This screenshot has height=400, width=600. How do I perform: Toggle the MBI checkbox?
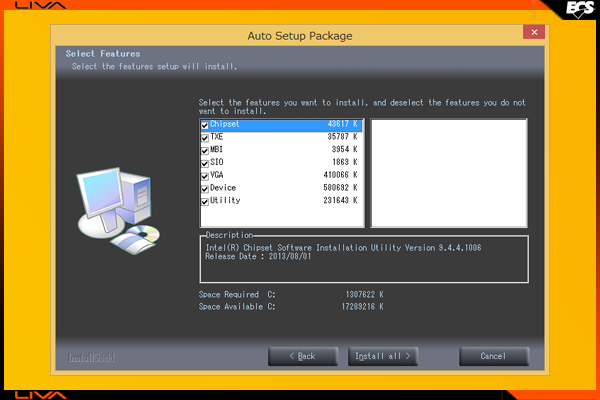click(x=205, y=150)
